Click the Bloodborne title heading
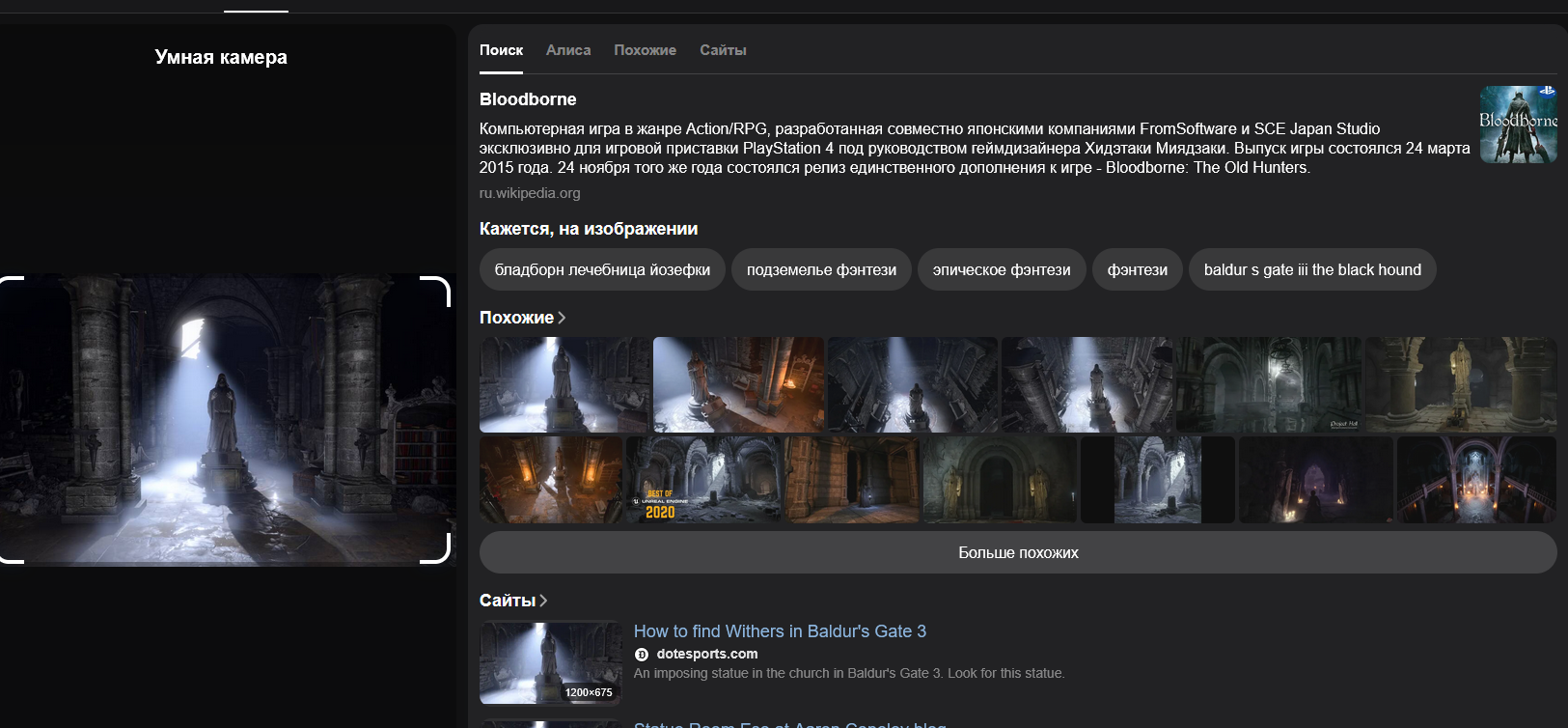 pos(528,99)
